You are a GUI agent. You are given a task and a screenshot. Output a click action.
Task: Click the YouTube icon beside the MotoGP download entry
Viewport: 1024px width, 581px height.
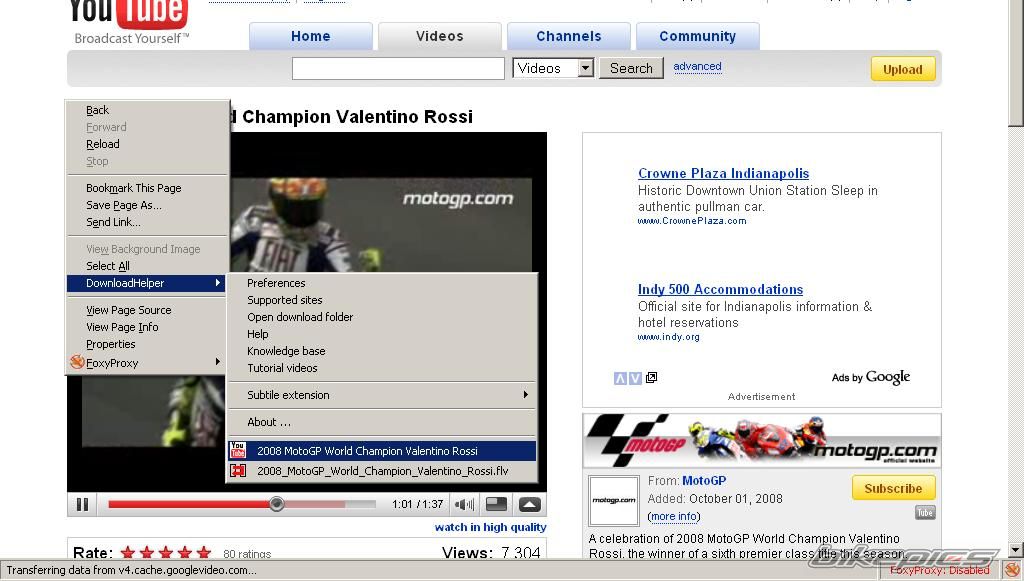[238, 450]
